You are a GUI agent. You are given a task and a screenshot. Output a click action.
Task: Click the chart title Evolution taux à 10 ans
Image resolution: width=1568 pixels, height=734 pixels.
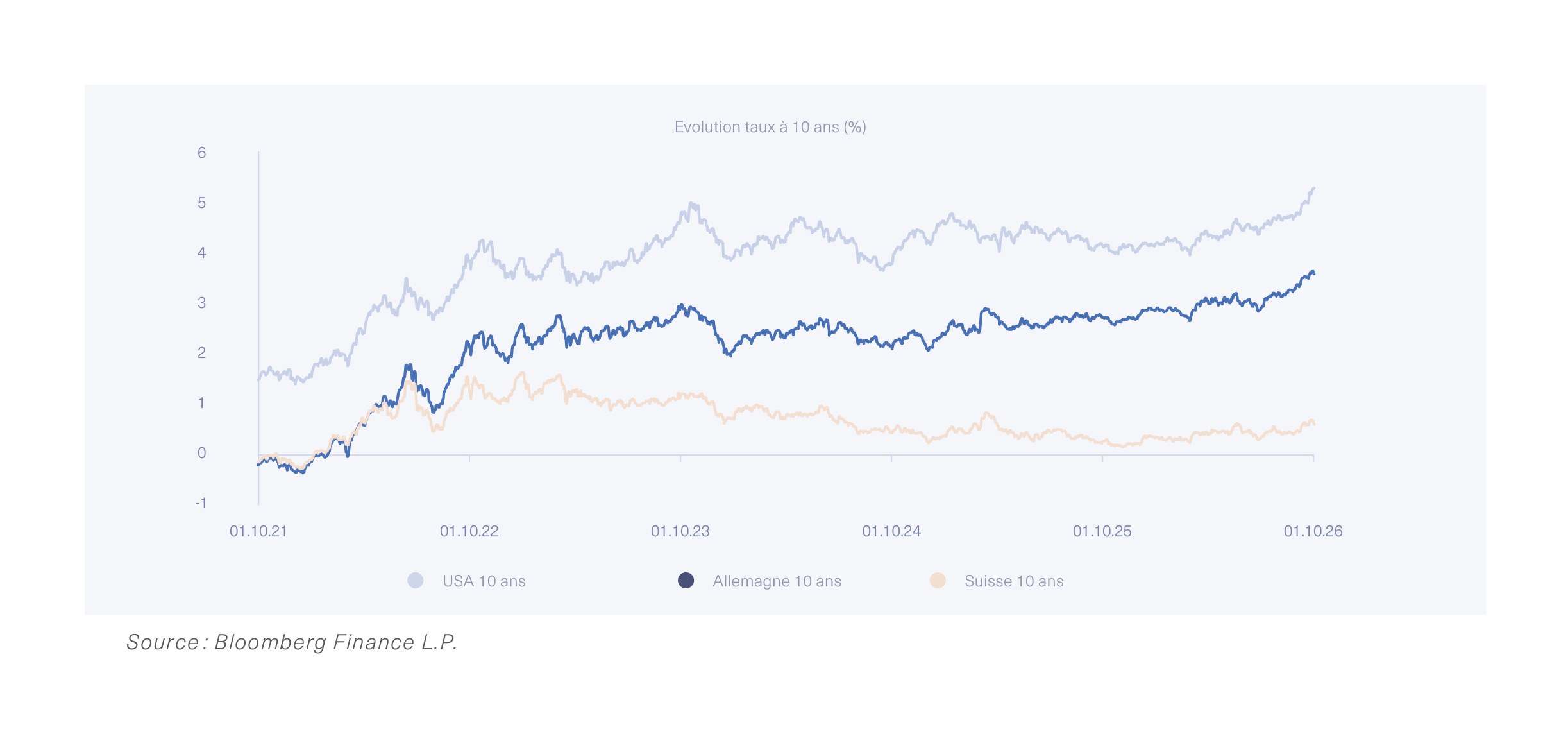pos(770,127)
